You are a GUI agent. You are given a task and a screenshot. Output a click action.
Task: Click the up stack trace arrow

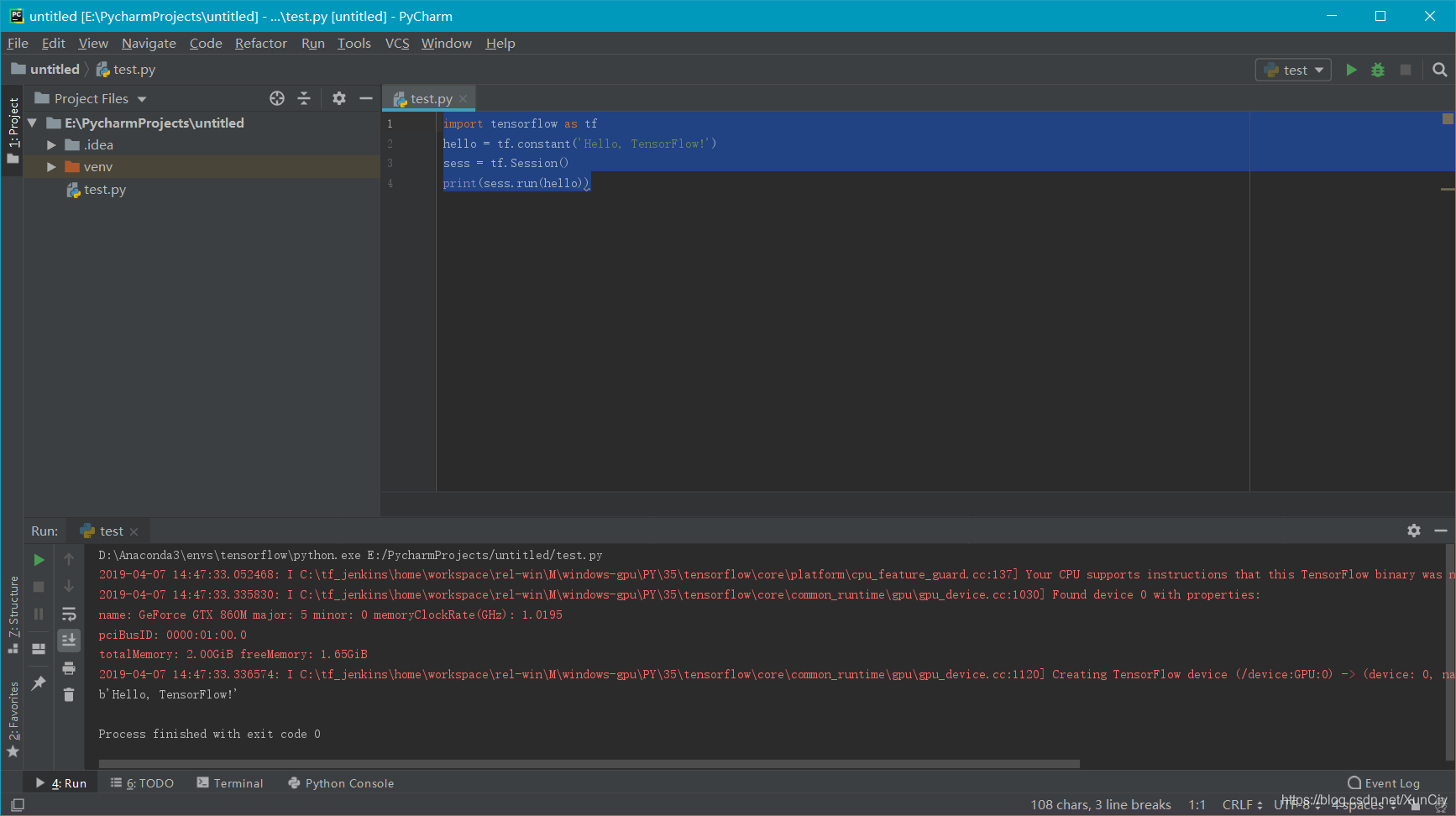69,559
